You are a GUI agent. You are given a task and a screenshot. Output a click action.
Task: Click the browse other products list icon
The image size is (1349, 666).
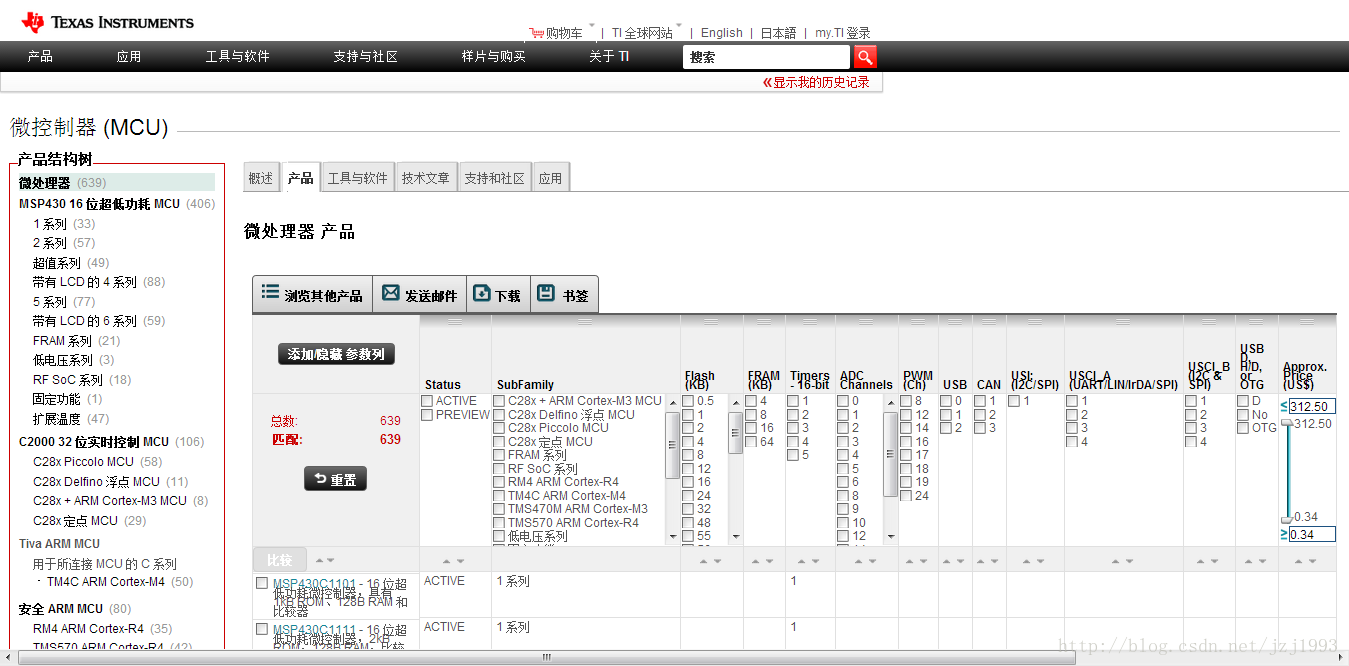coord(270,293)
